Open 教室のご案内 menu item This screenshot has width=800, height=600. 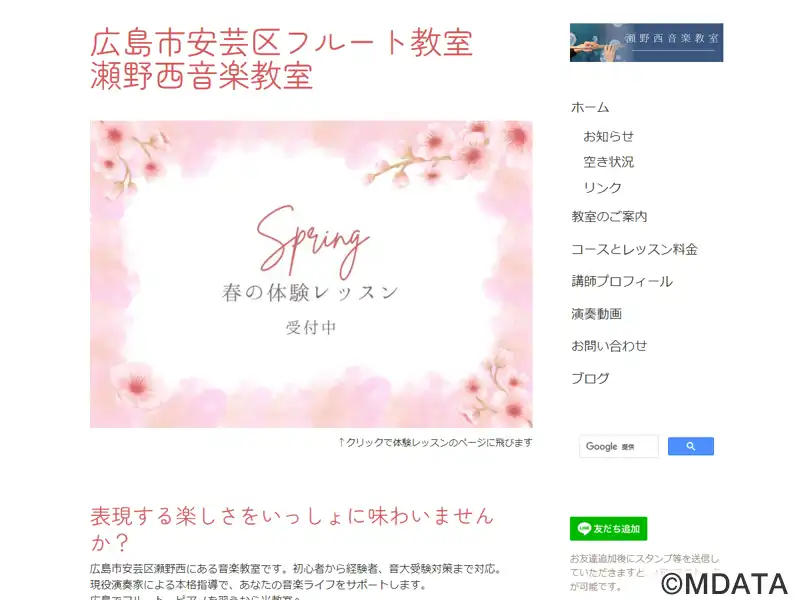coord(609,217)
